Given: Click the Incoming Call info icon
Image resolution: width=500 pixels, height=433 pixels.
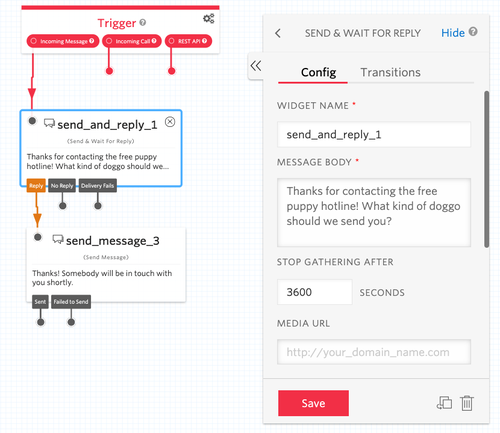Looking at the screenshot, I should coord(154,41).
